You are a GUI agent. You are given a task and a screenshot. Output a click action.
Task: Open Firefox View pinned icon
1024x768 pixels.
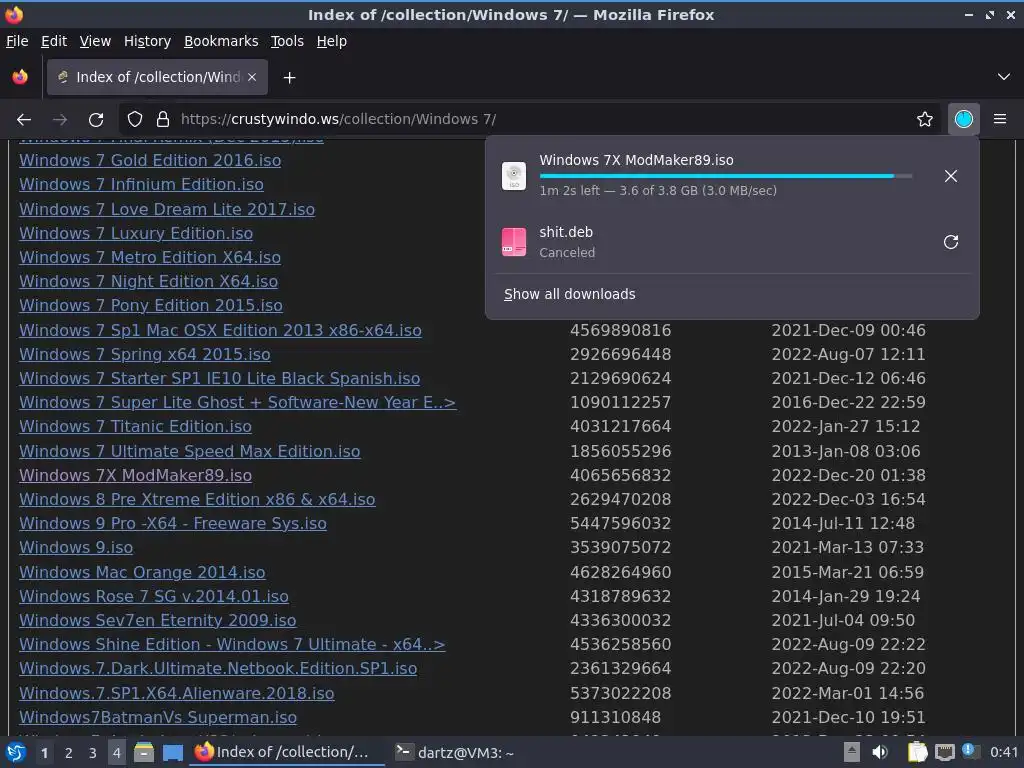(20, 77)
